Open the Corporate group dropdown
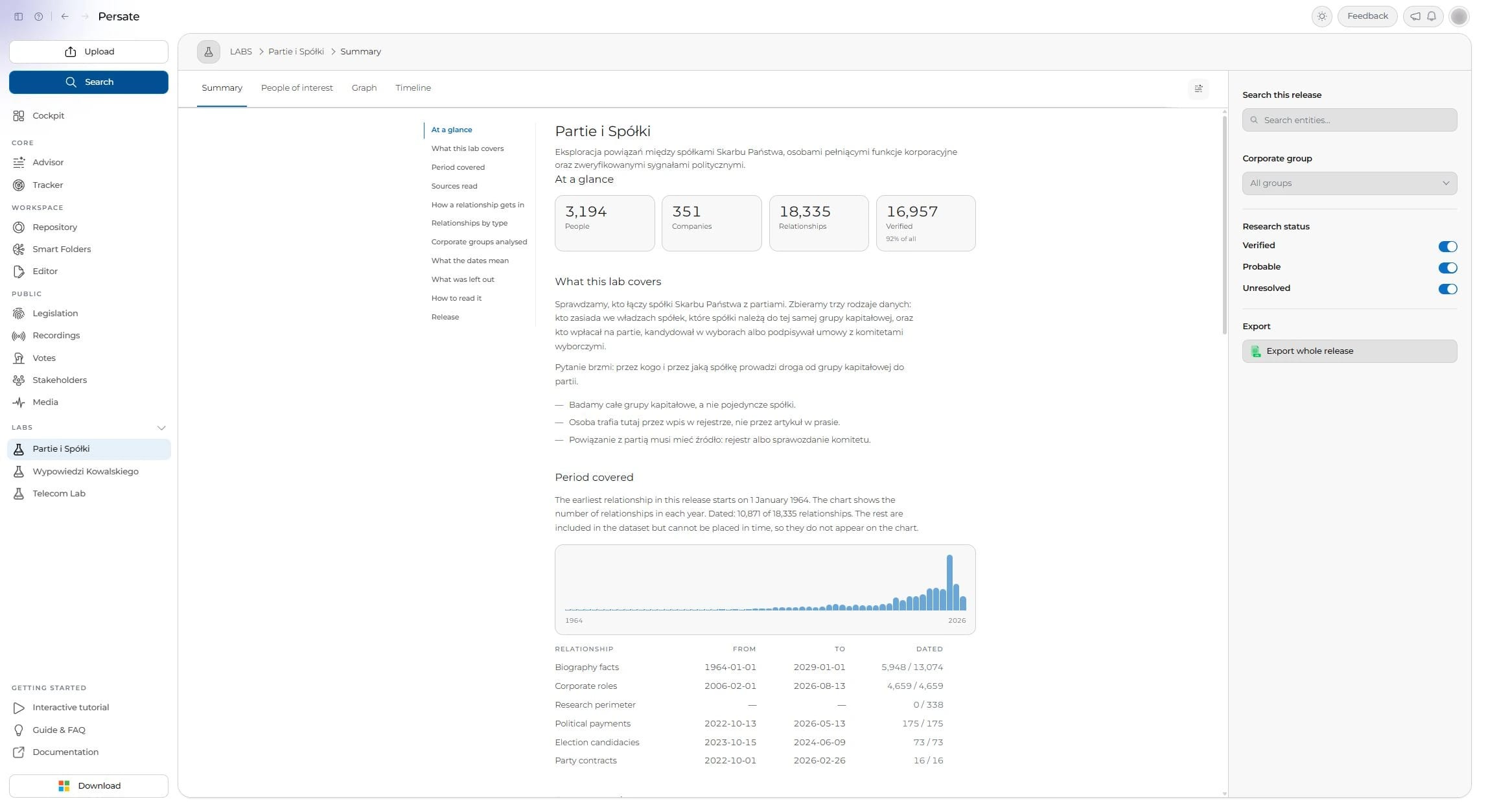Image resolution: width=1486 pixels, height=812 pixels. click(x=1349, y=183)
